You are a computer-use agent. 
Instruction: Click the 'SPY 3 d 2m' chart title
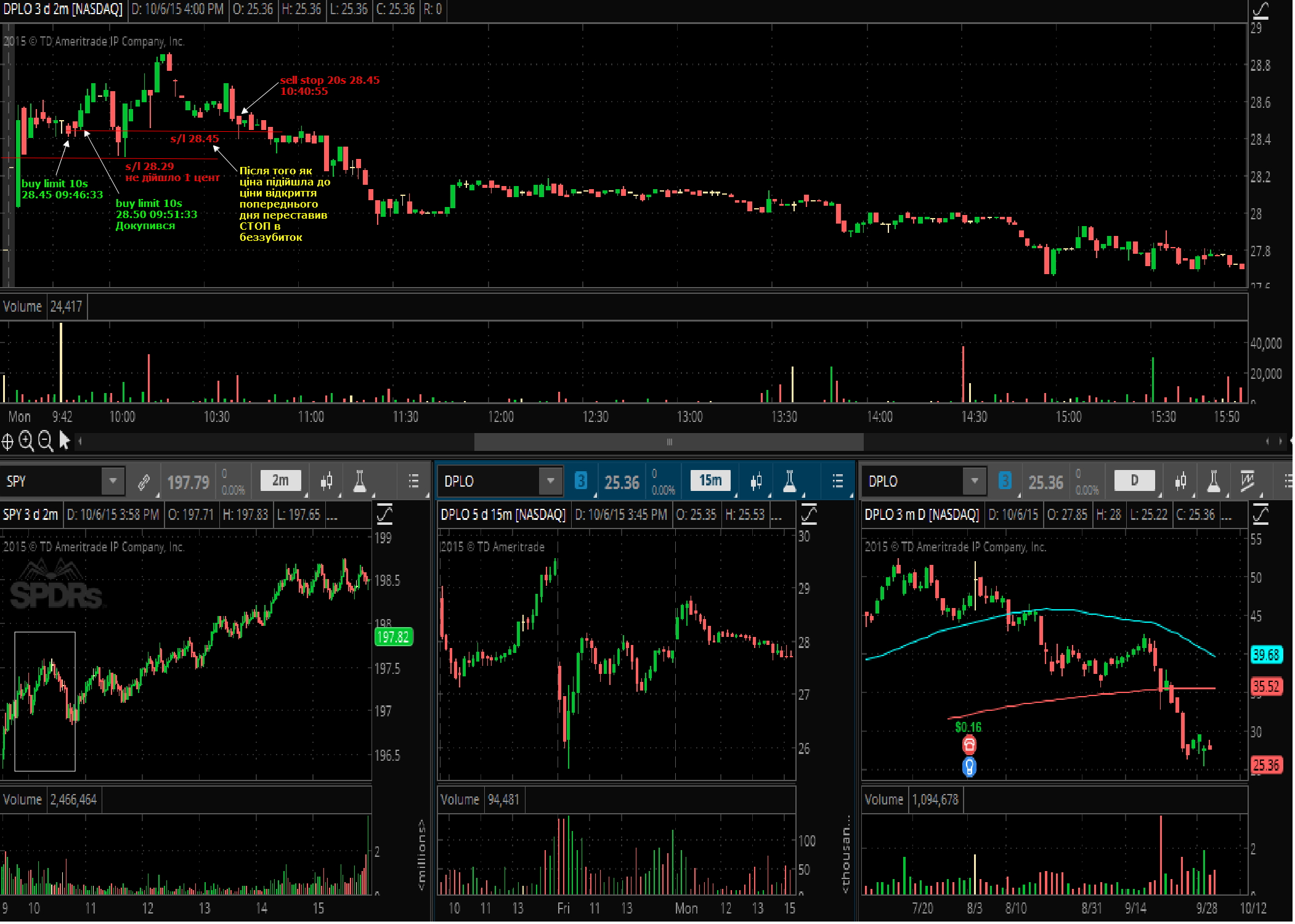(x=30, y=514)
